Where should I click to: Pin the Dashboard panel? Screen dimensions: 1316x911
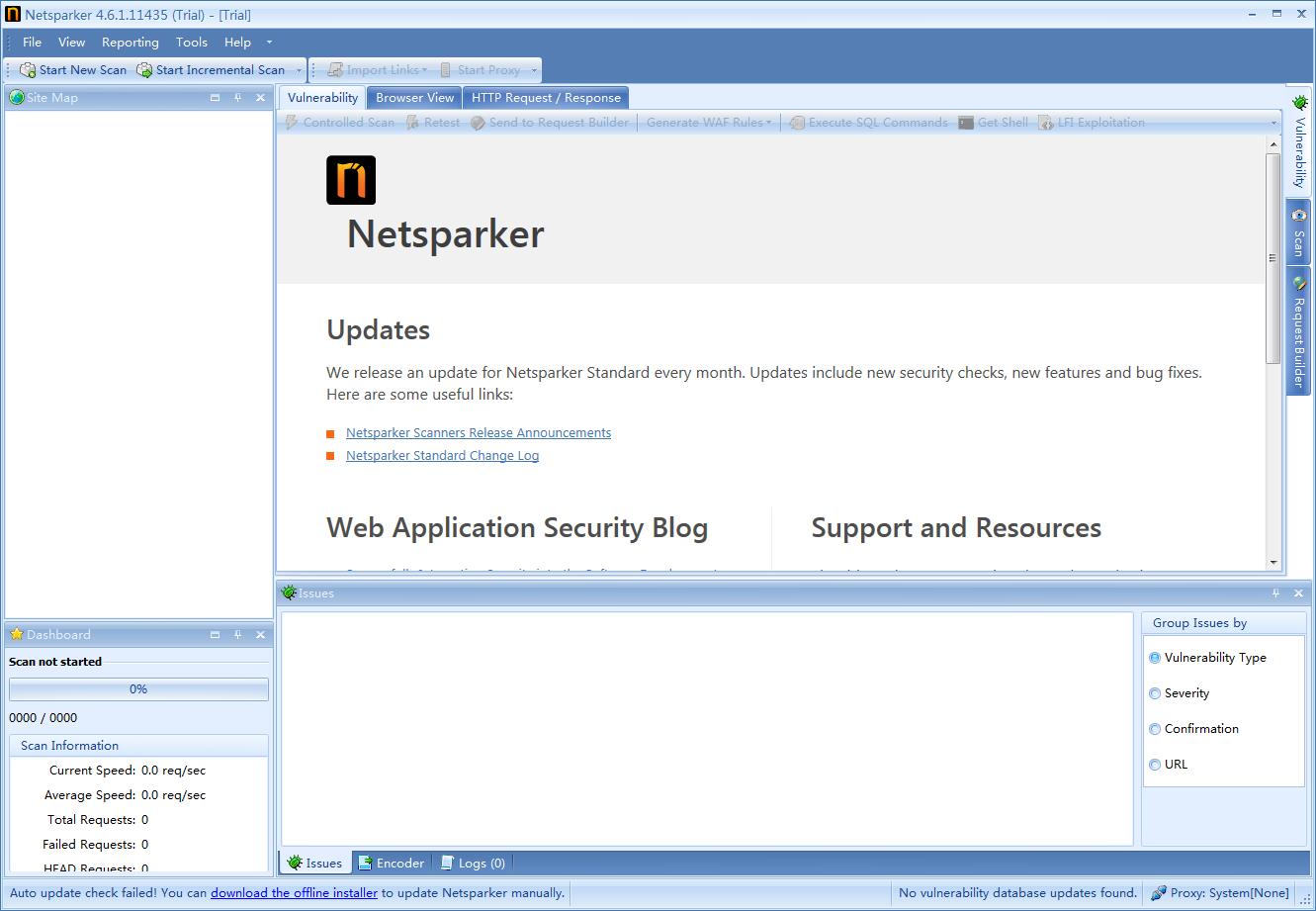[238, 634]
